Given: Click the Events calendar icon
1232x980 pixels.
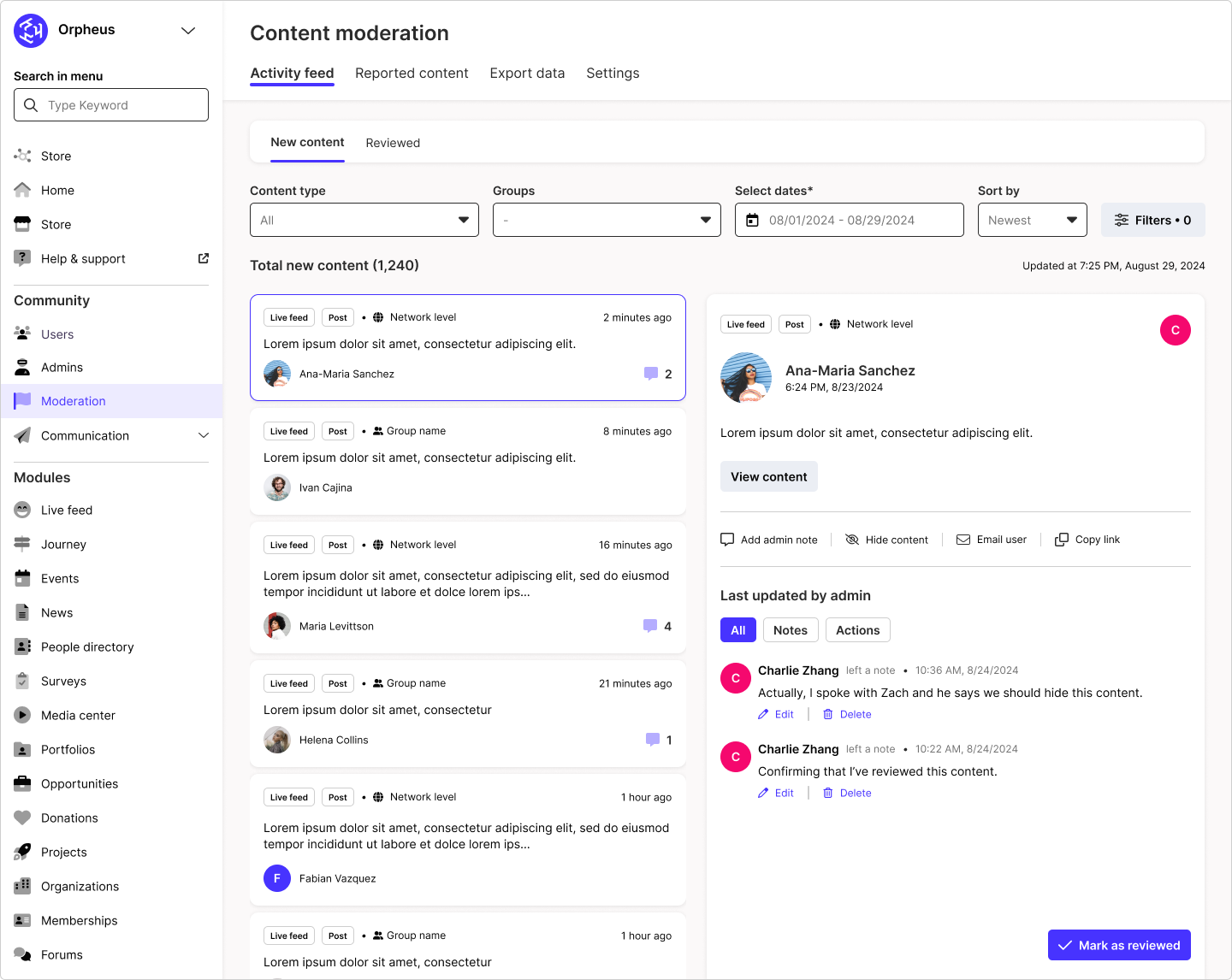Looking at the screenshot, I should (22, 578).
